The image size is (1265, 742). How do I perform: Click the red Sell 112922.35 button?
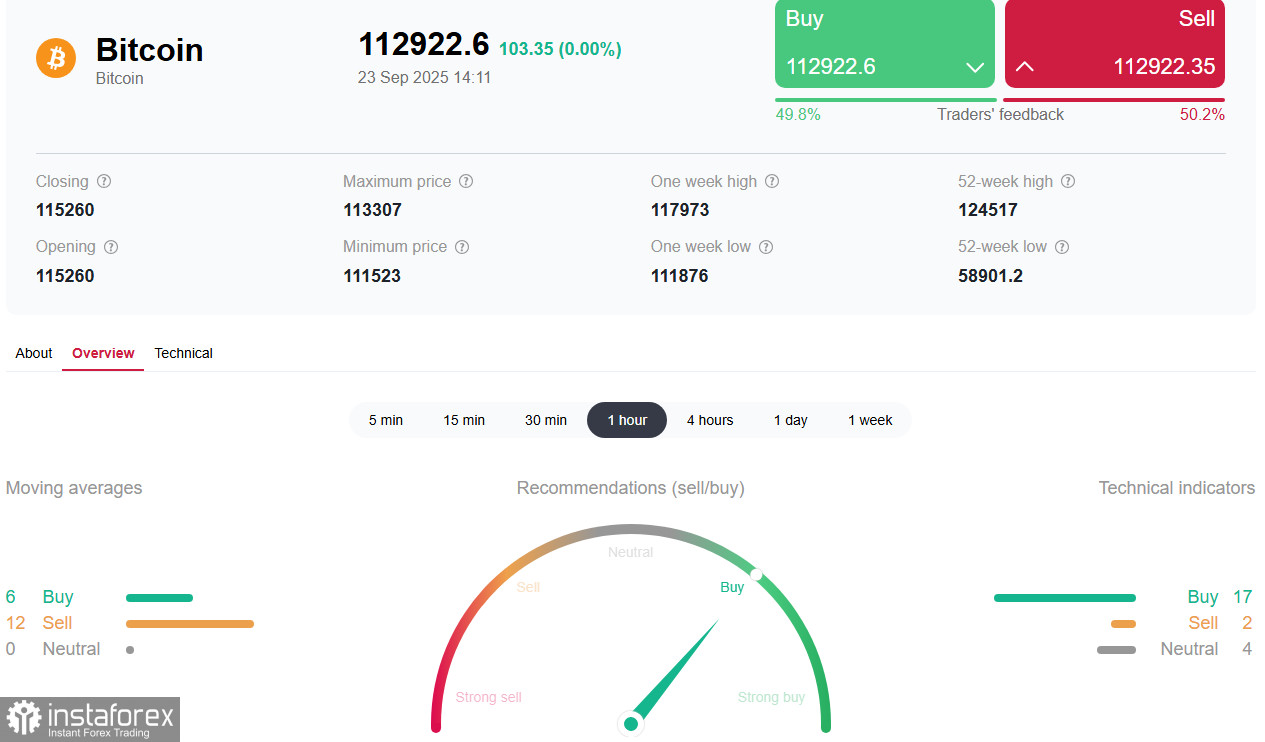[1115, 44]
